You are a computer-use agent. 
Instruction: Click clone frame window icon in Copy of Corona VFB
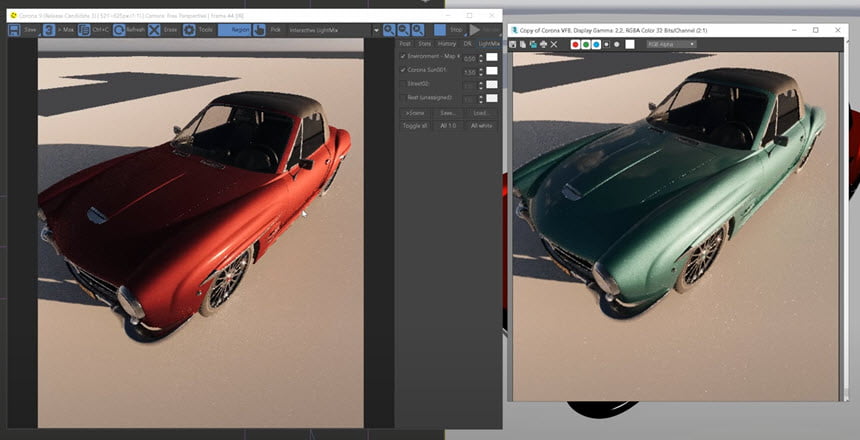533,44
